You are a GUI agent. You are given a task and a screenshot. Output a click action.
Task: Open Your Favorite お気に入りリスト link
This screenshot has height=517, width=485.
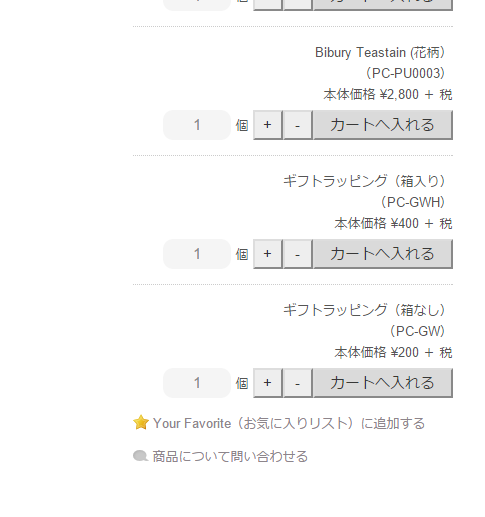289,423
